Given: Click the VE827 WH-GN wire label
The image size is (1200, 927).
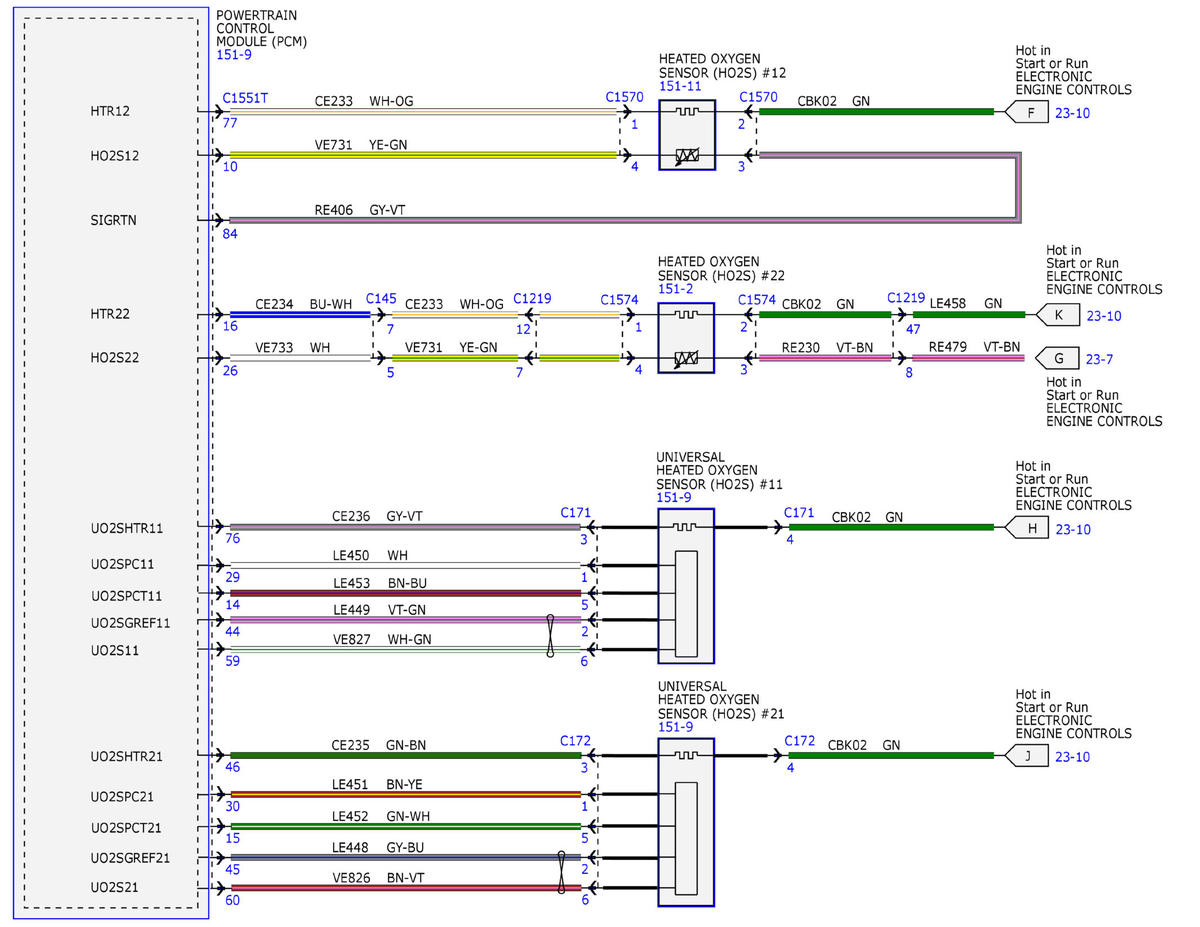Looking at the screenshot, I should tap(381, 639).
